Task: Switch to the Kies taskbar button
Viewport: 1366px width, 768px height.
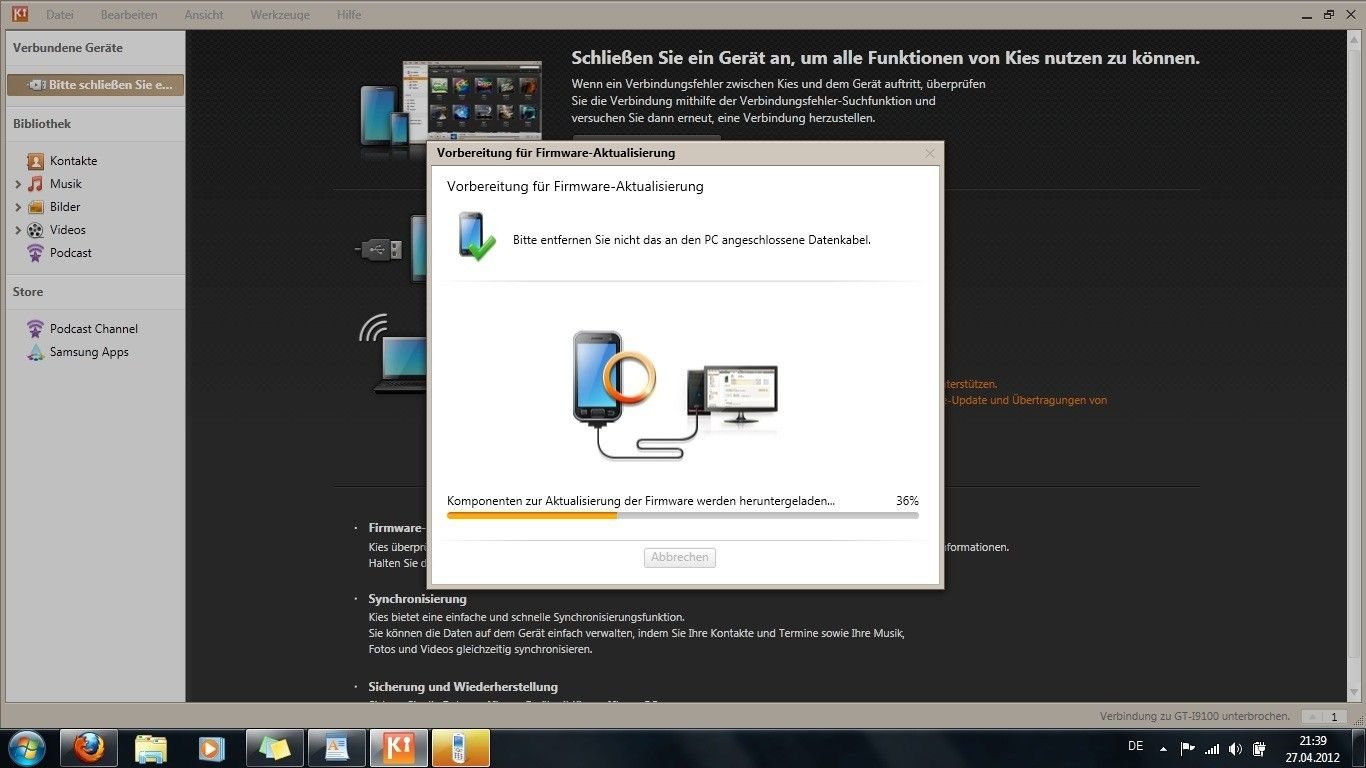Action: (x=399, y=748)
